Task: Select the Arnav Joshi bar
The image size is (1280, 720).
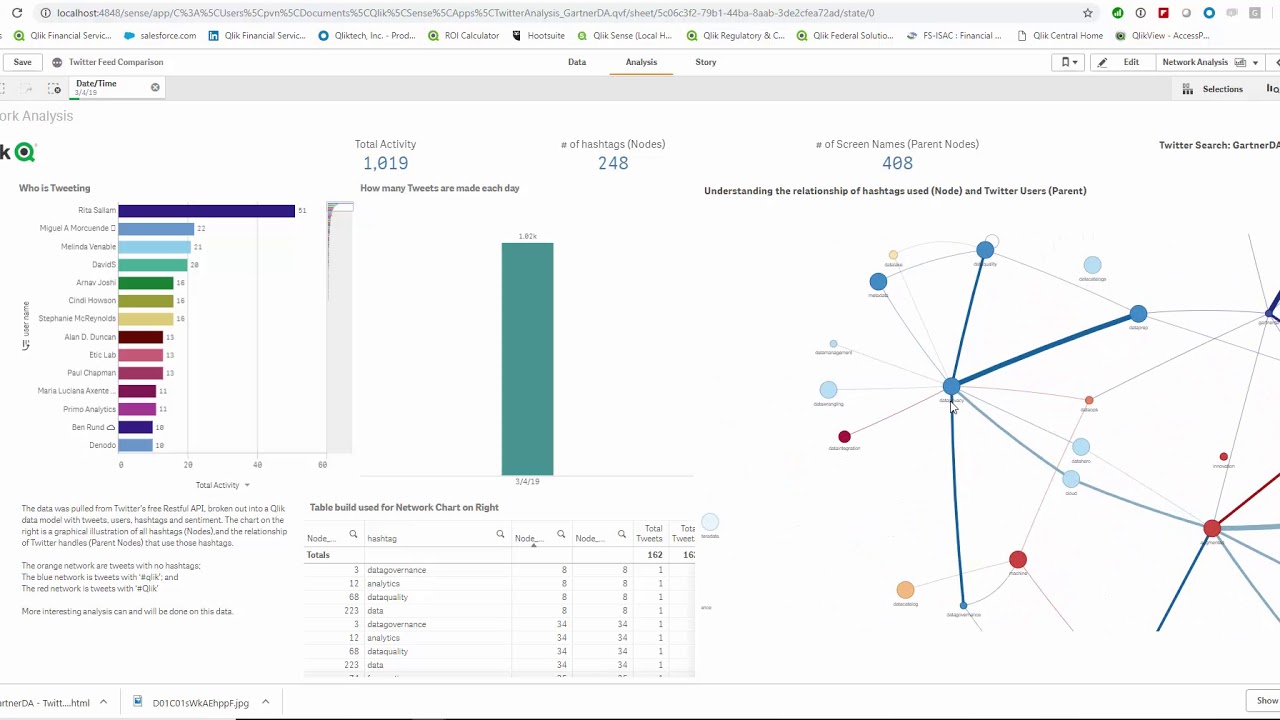Action: pos(146,283)
